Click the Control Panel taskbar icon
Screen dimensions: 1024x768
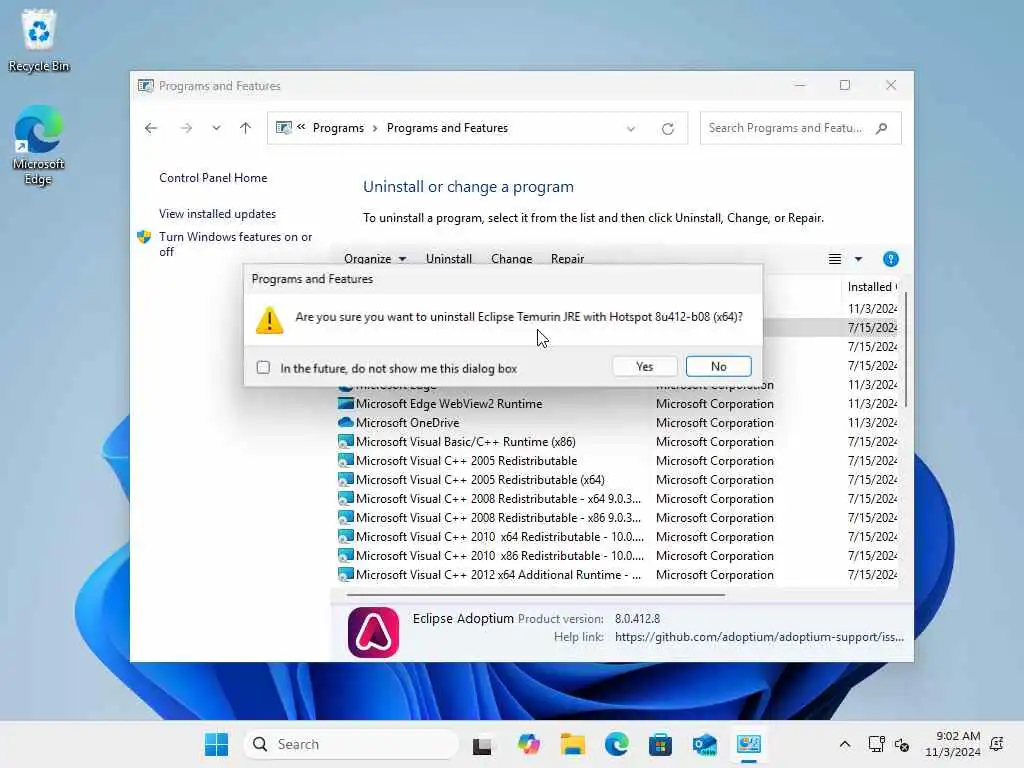pos(748,744)
